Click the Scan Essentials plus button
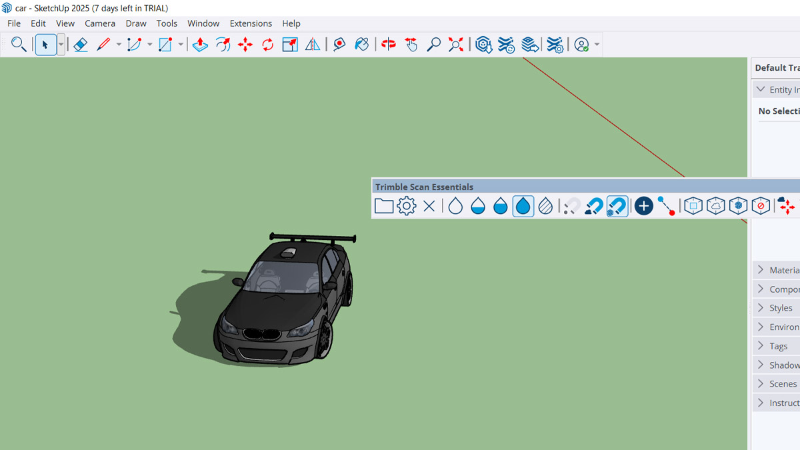 click(643, 206)
